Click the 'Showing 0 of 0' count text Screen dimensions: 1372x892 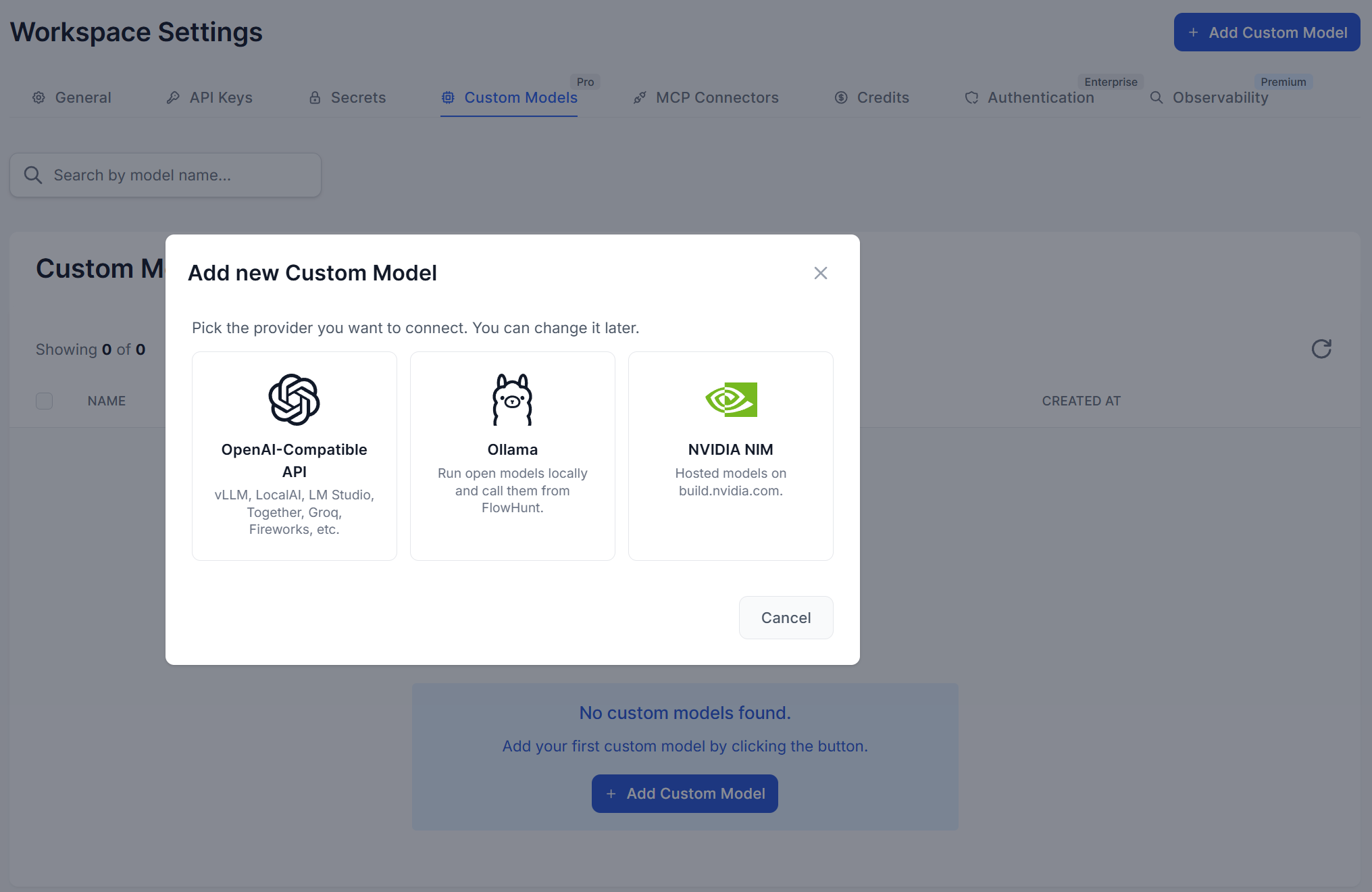[x=91, y=349]
